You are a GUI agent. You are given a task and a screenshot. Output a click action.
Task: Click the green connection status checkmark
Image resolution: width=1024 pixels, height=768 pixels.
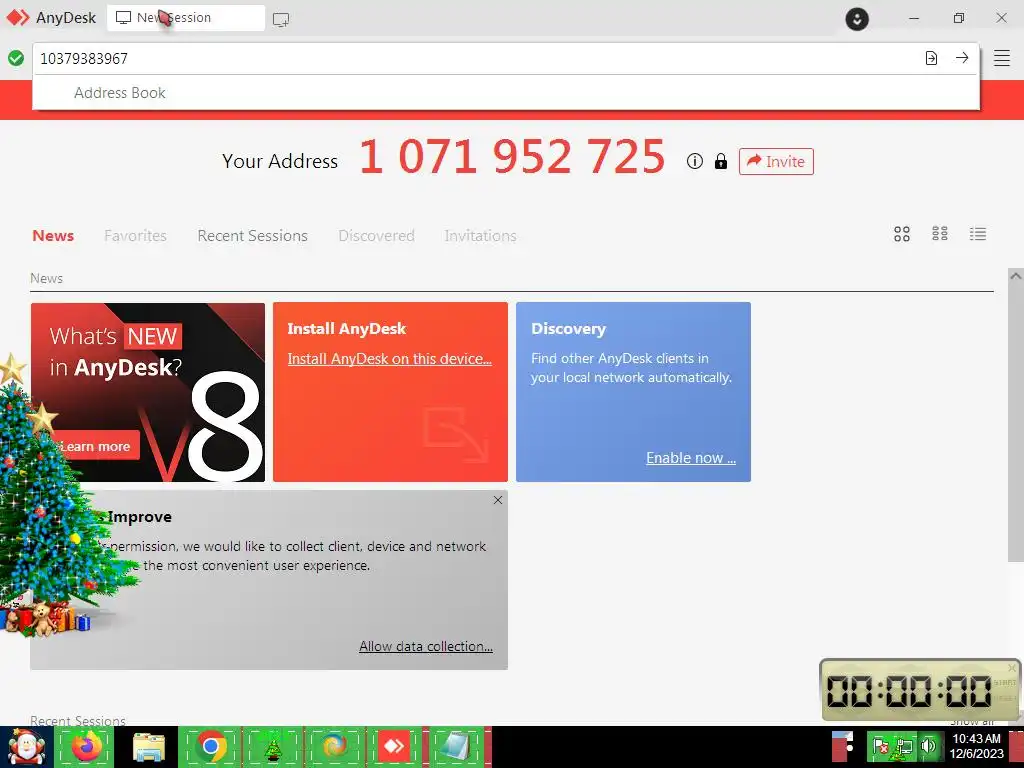[x=16, y=58]
